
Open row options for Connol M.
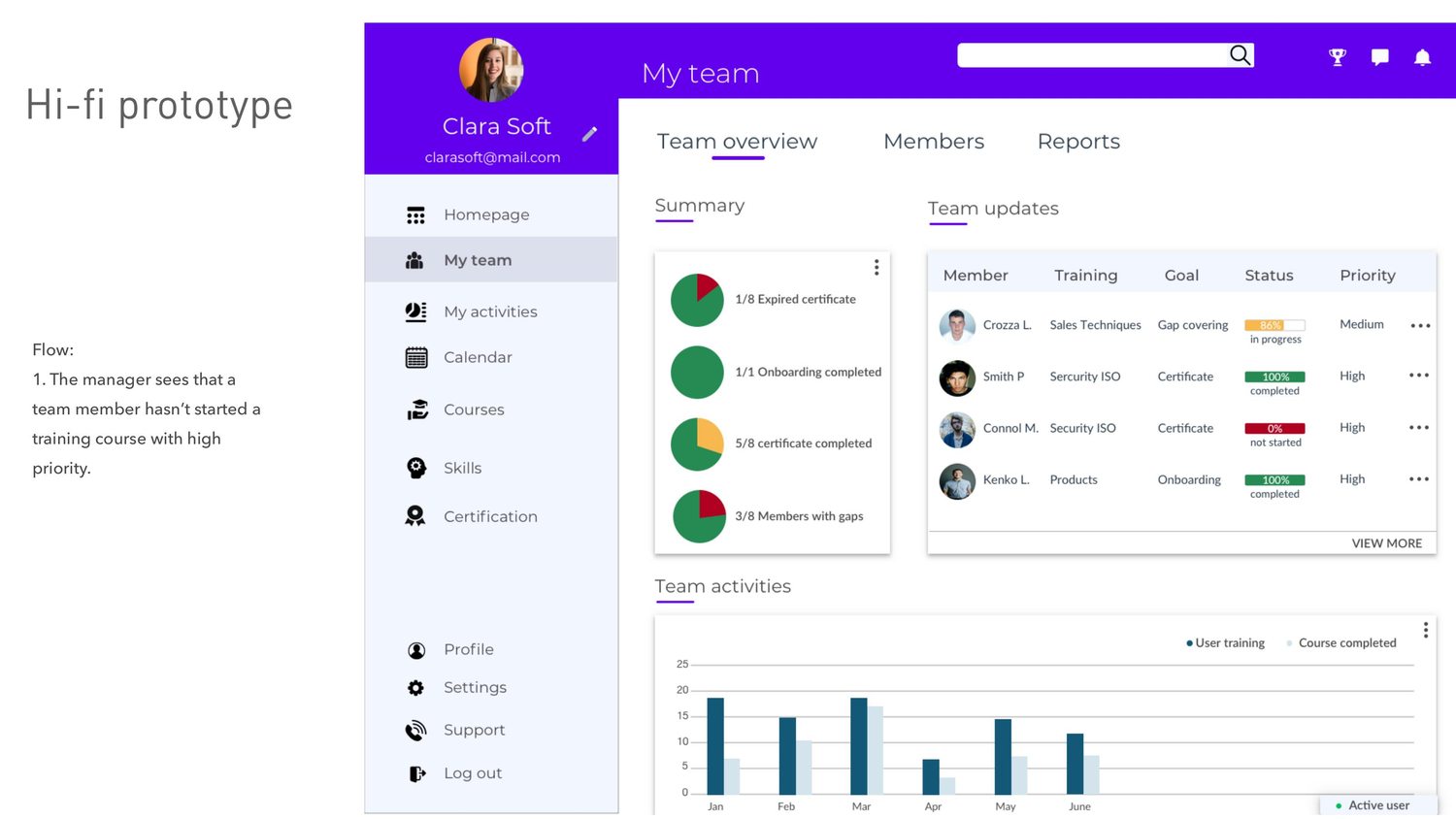1419,428
